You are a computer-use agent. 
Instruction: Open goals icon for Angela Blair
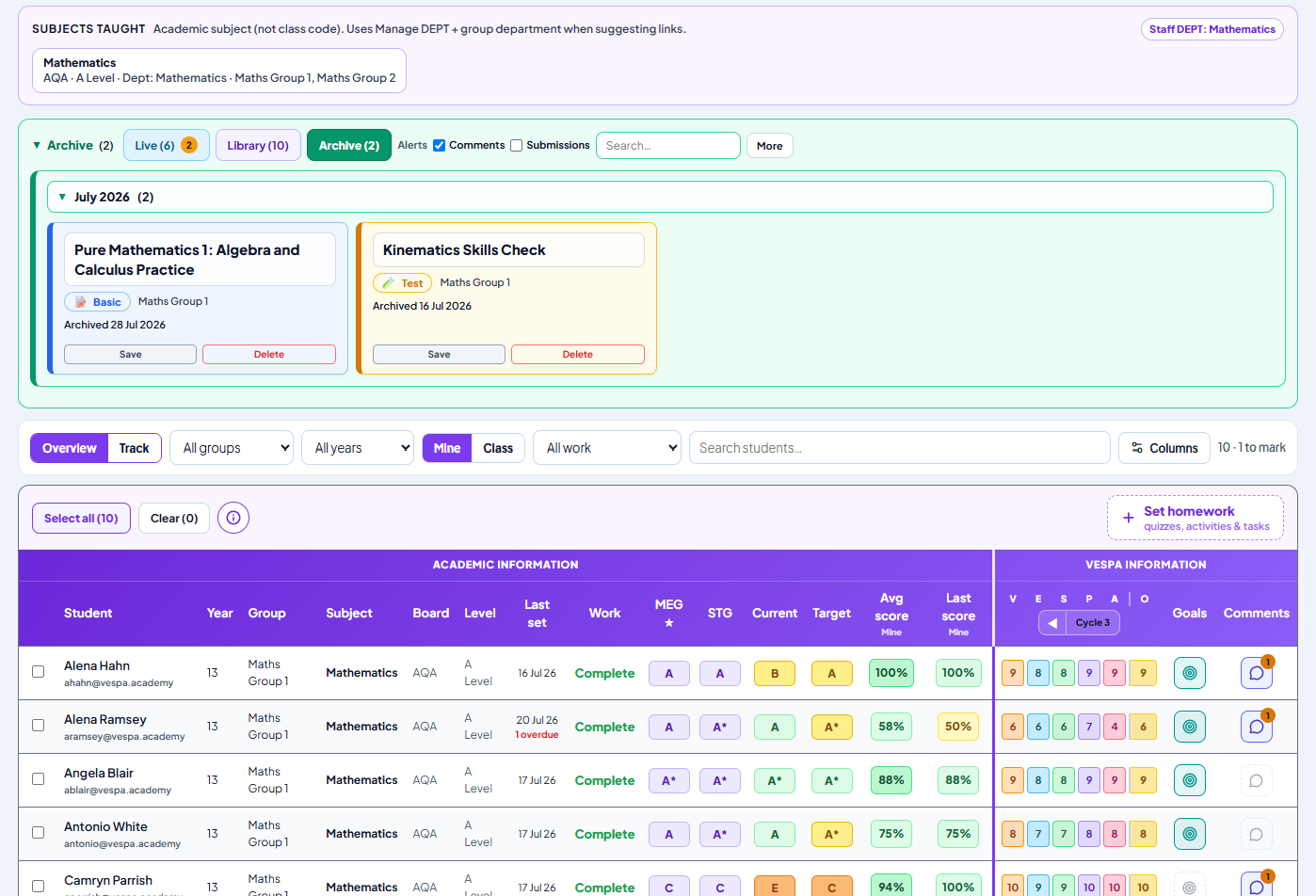tap(1190, 780)
